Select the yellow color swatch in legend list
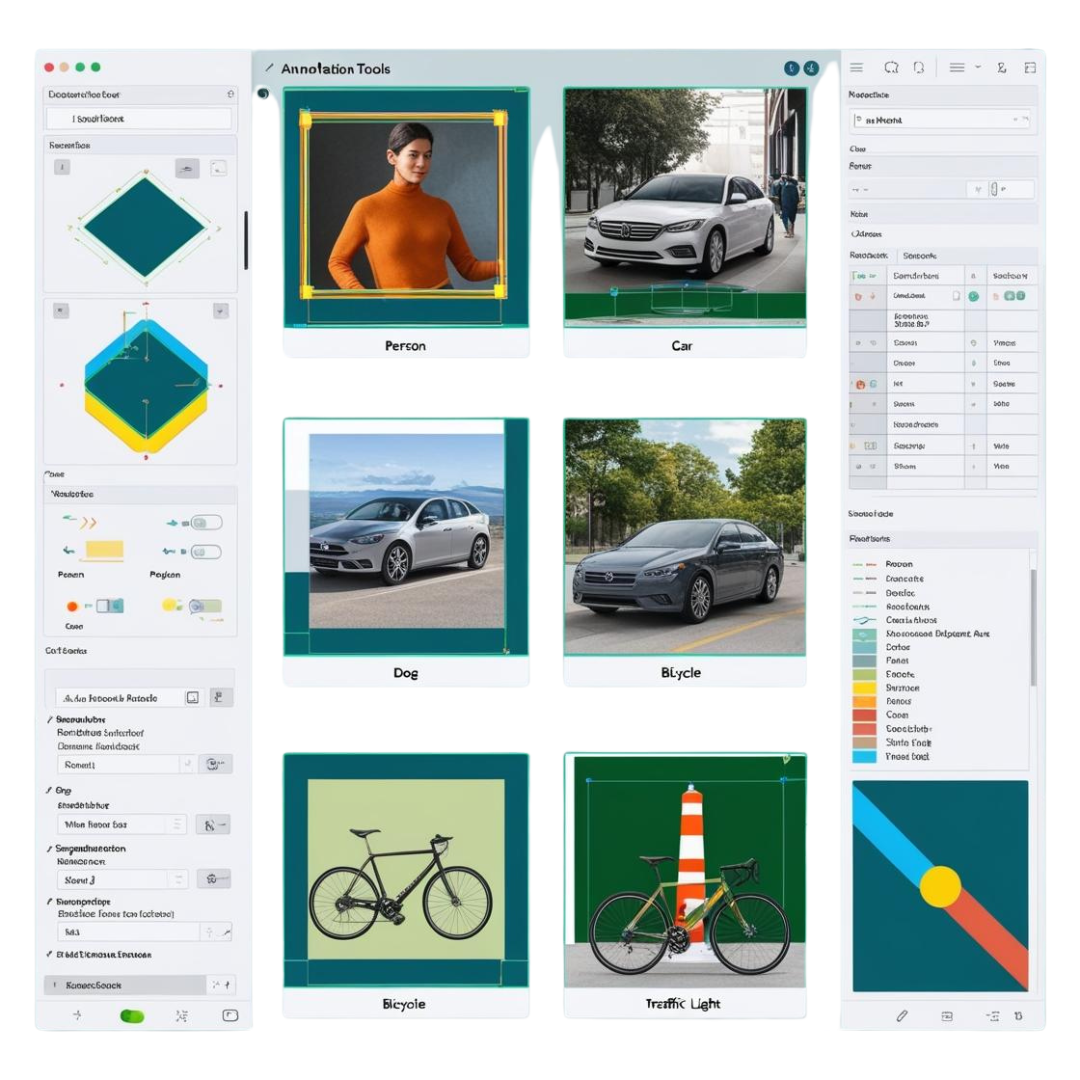The width and height of the screenshot is (1080, 1080). pyautogui.click(x=864, y=688)
